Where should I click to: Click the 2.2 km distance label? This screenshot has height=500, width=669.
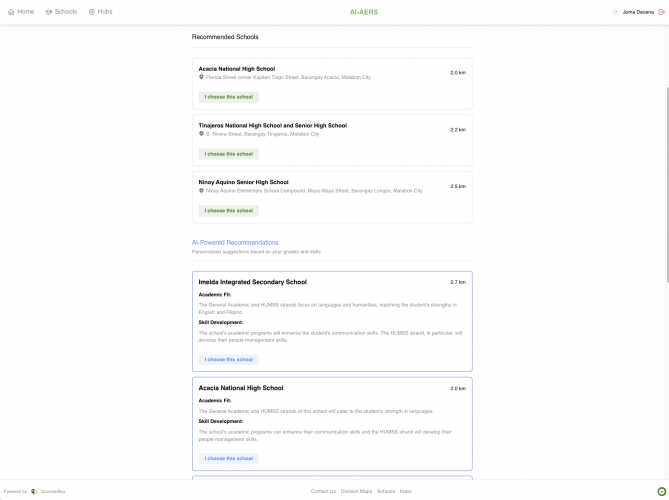tap(458, 130)
